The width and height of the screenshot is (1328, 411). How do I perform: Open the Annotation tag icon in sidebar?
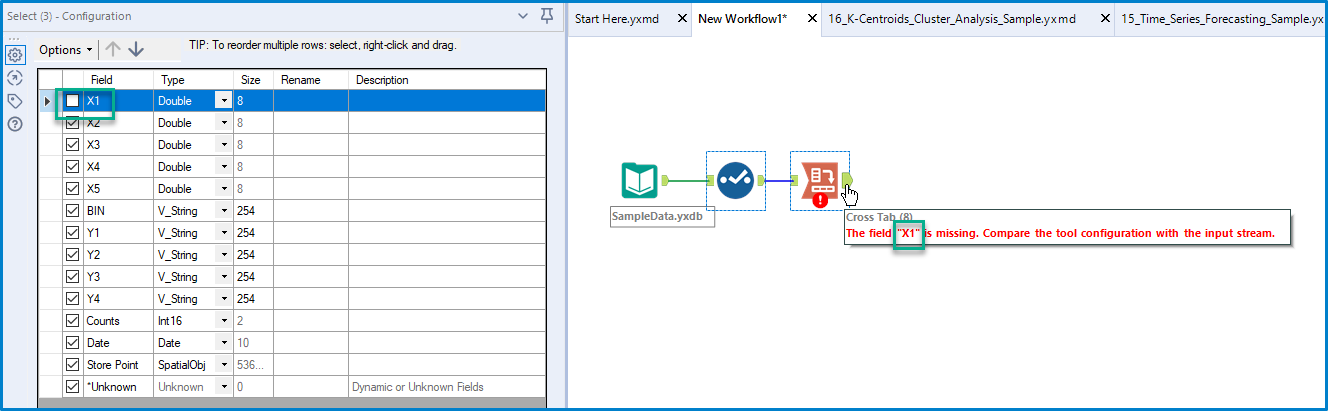click(15, 100)
